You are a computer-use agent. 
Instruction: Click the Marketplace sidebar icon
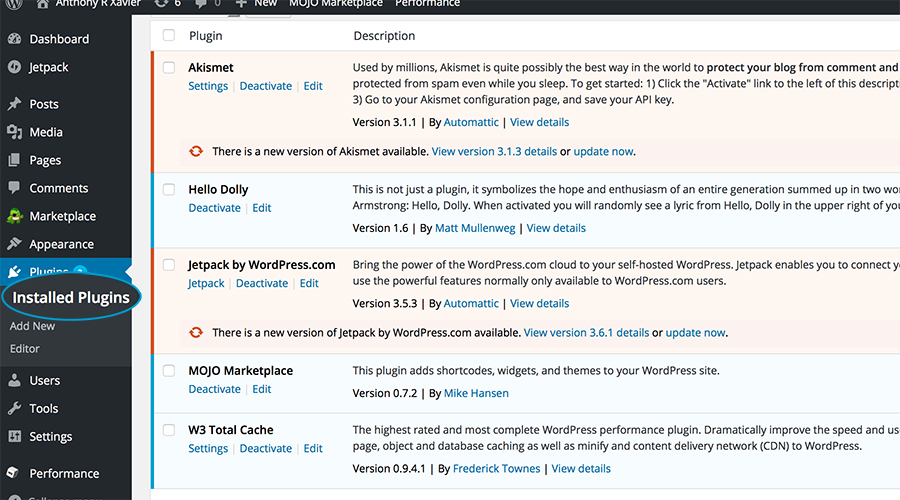click(14, 216)
